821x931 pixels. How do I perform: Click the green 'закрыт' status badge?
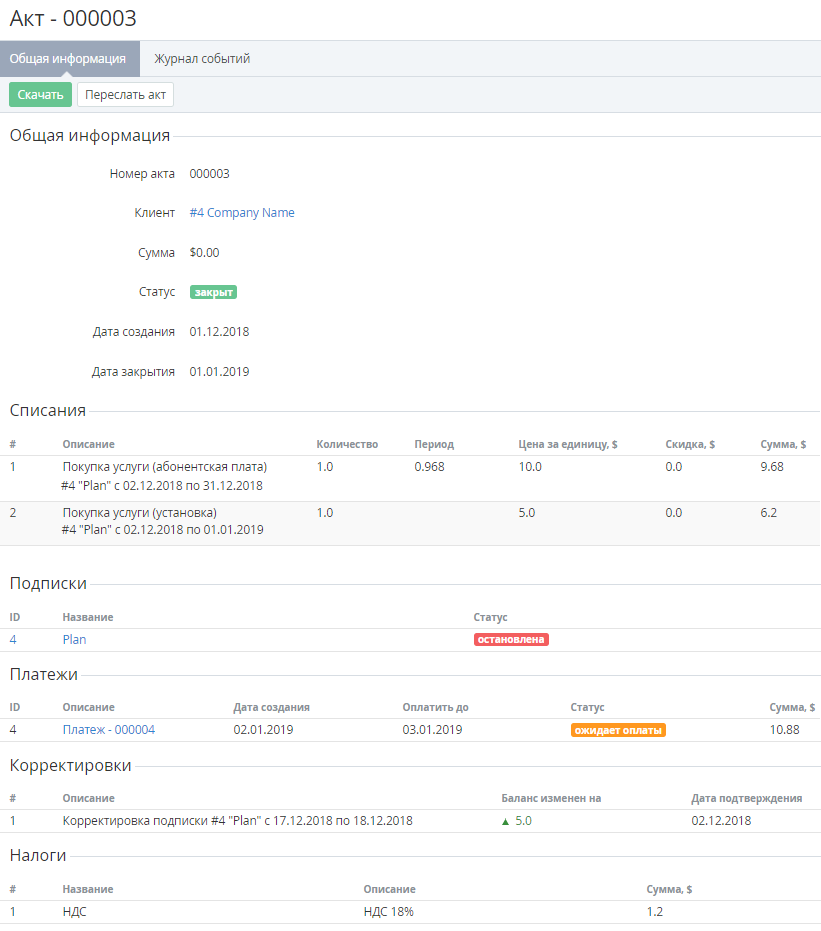[x=213, y=292]
